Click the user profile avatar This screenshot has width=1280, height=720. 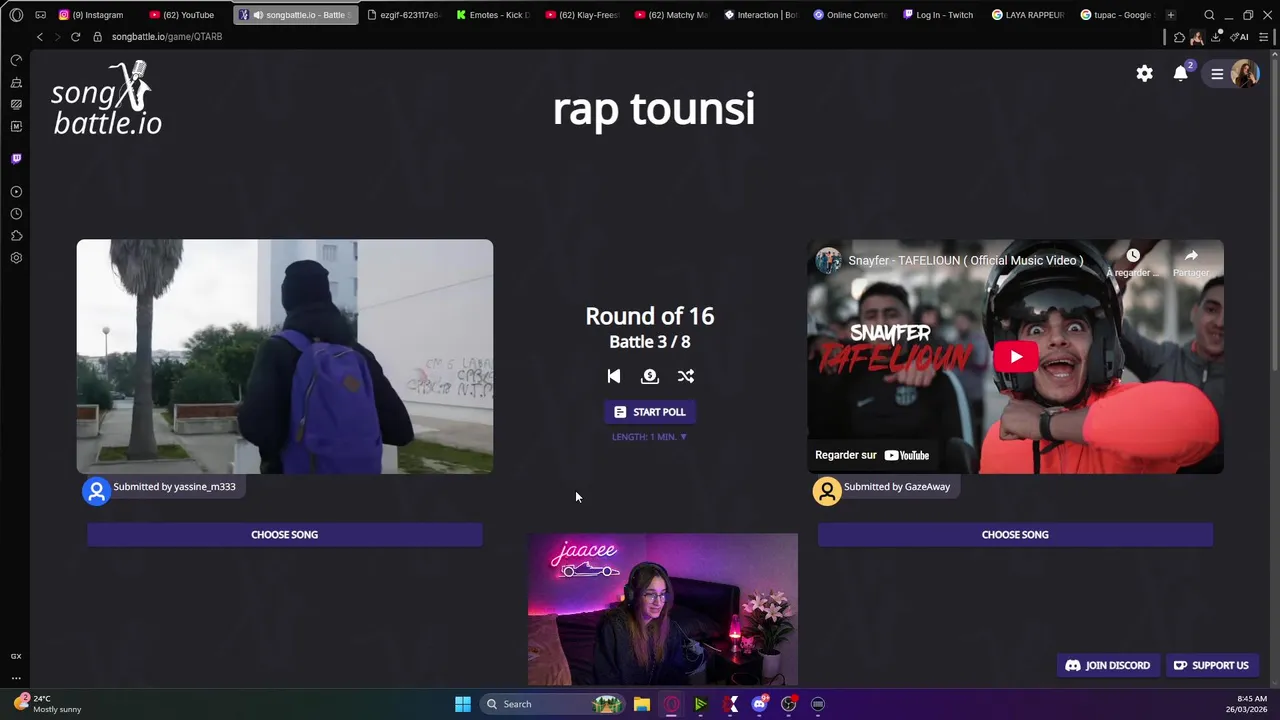1245,74
